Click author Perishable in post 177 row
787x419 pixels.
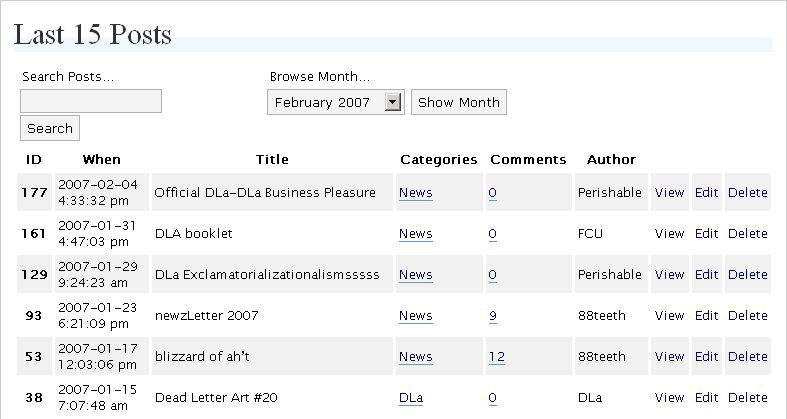(x=610, y=193)
